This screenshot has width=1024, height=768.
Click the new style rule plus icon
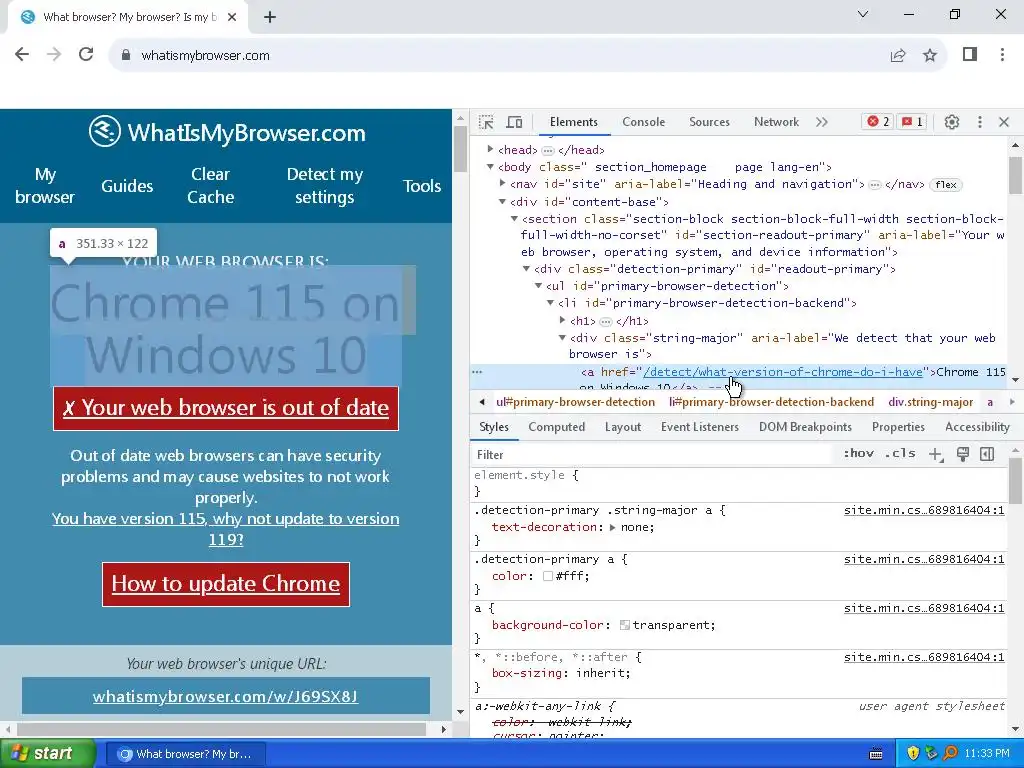coord(936,455)
